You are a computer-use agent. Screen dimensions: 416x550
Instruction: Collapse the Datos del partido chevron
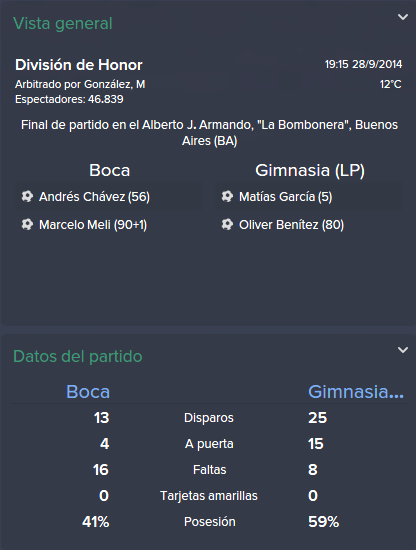[403, 350]
